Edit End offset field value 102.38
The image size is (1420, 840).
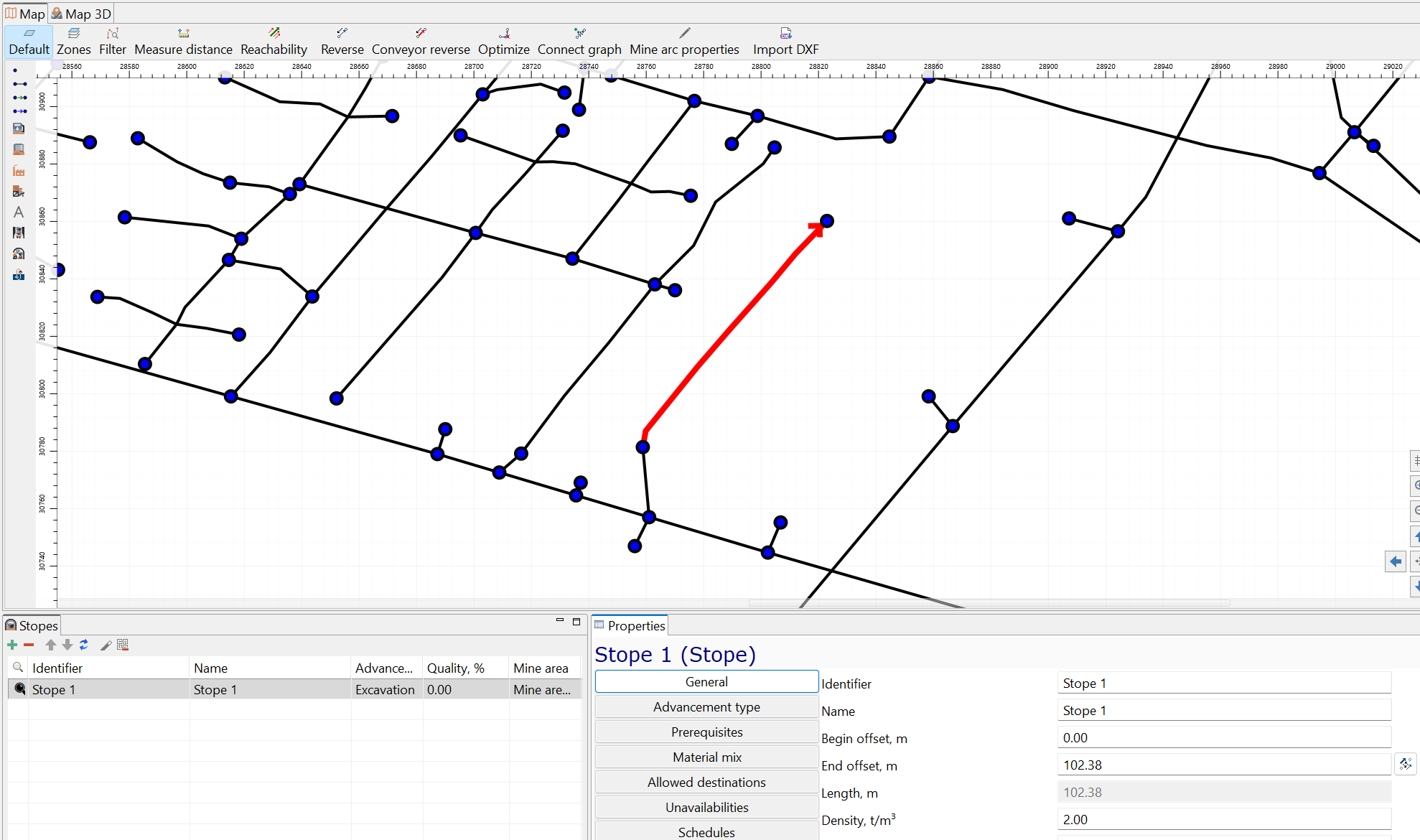pos(1224,765)
